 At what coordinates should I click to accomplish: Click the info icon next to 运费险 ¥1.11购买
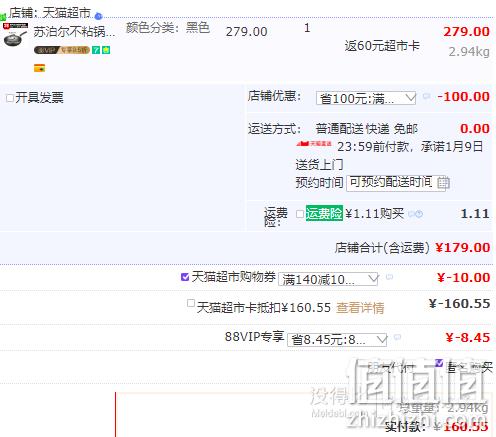pyautogui.click(x=416, y=214)
